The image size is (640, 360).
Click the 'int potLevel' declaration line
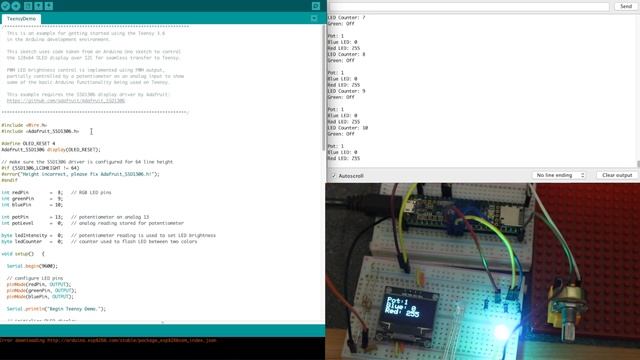click(x=93, y=223)
